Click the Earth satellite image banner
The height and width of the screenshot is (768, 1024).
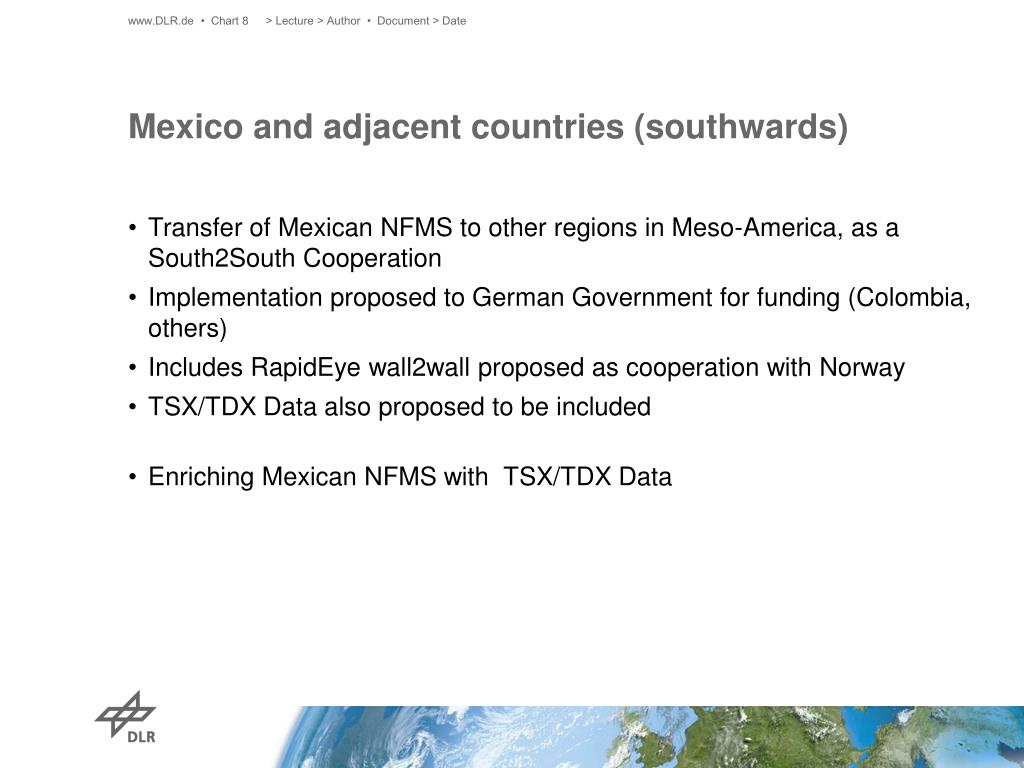pos(650,737)
